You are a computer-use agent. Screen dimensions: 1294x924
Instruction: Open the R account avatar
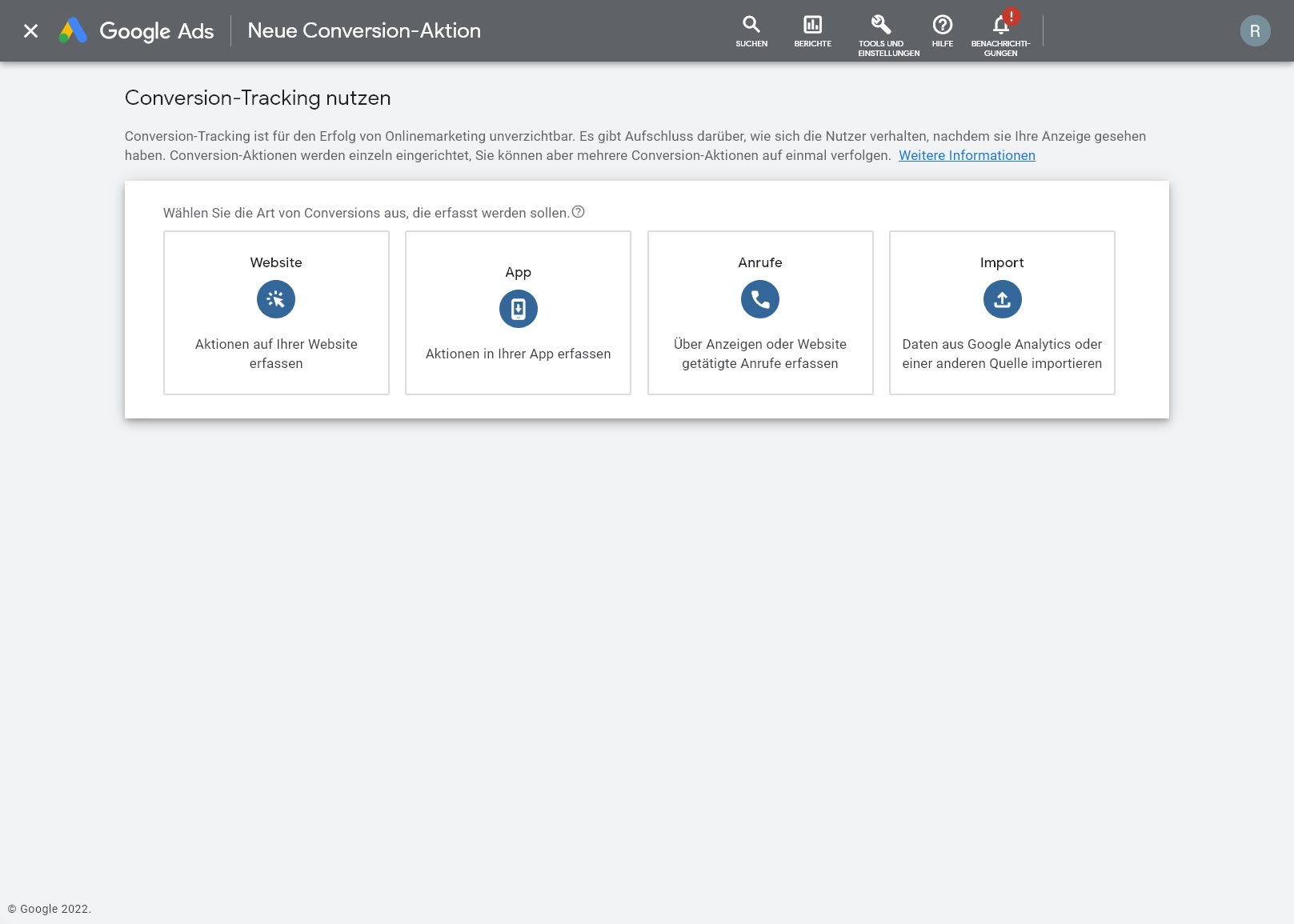click(x=1254, y=31)
